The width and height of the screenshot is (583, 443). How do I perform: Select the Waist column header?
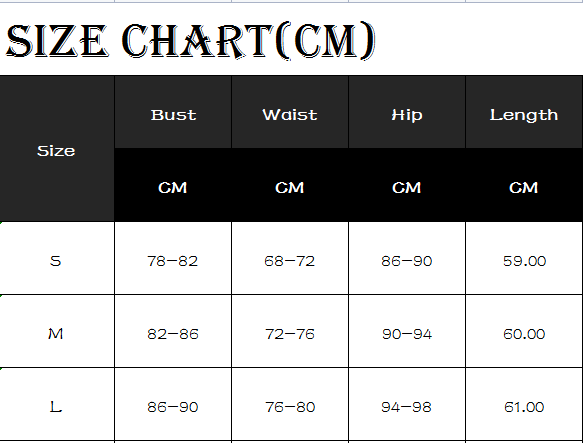290,112
